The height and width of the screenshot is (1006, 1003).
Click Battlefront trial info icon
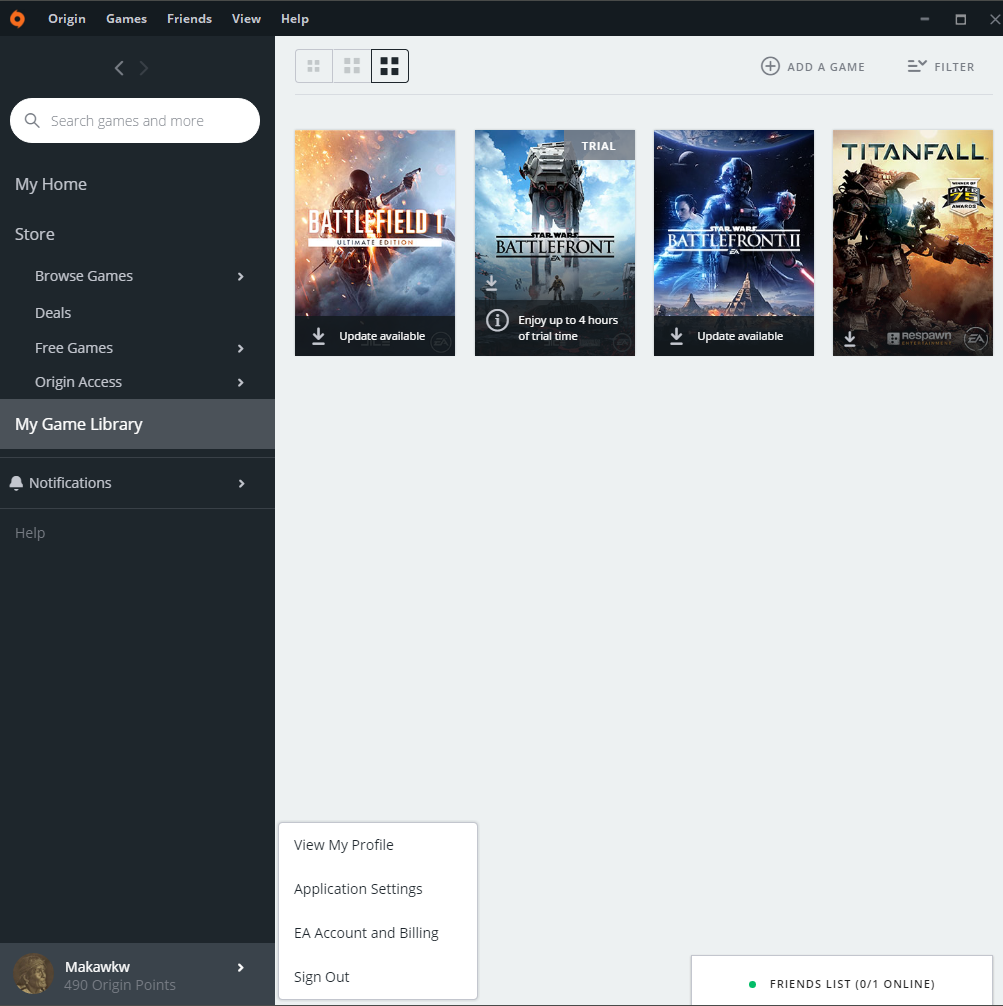(x=497, y=320)
